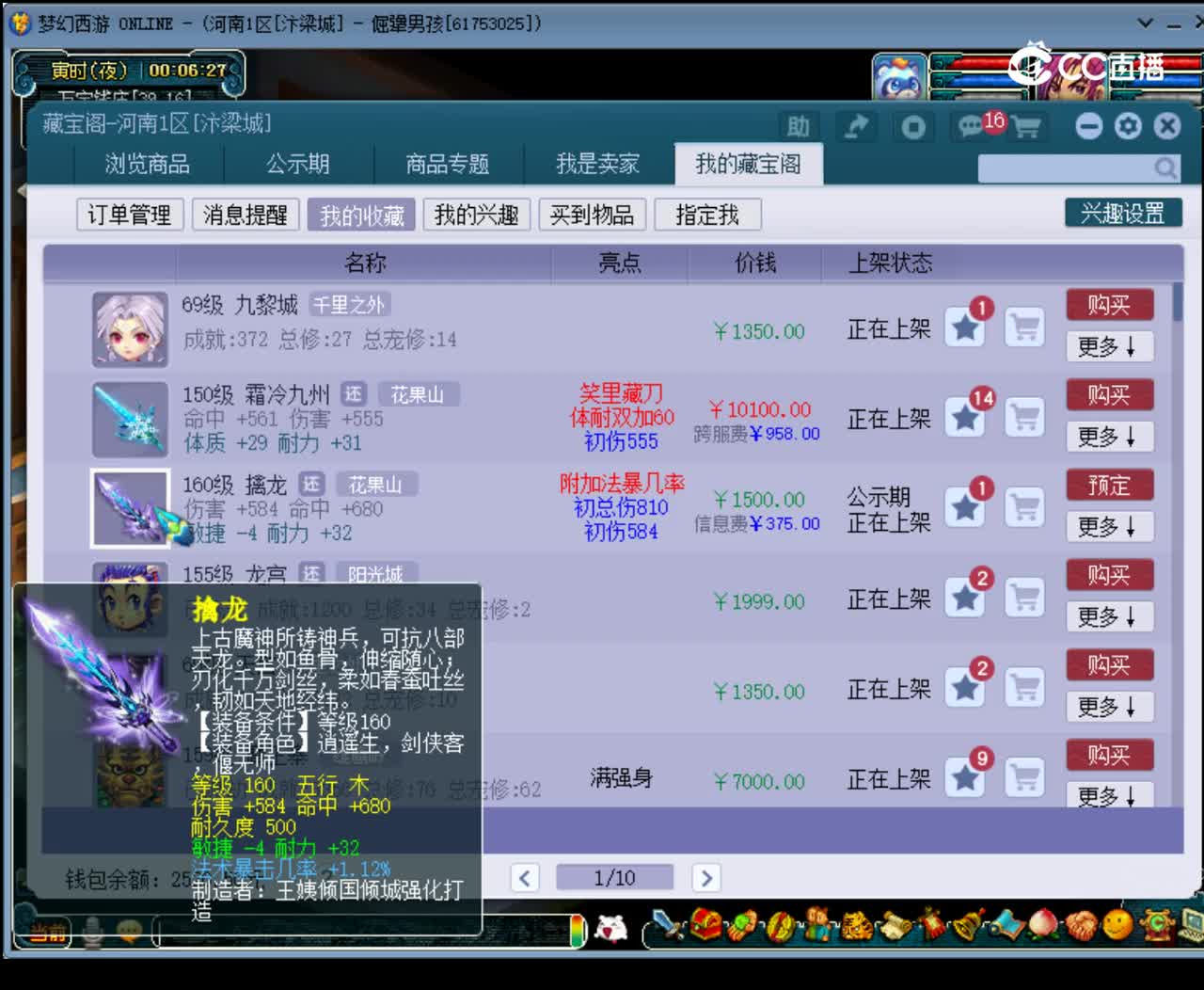Open the shopping cart icon in title bar

[x=1027, y=127]
